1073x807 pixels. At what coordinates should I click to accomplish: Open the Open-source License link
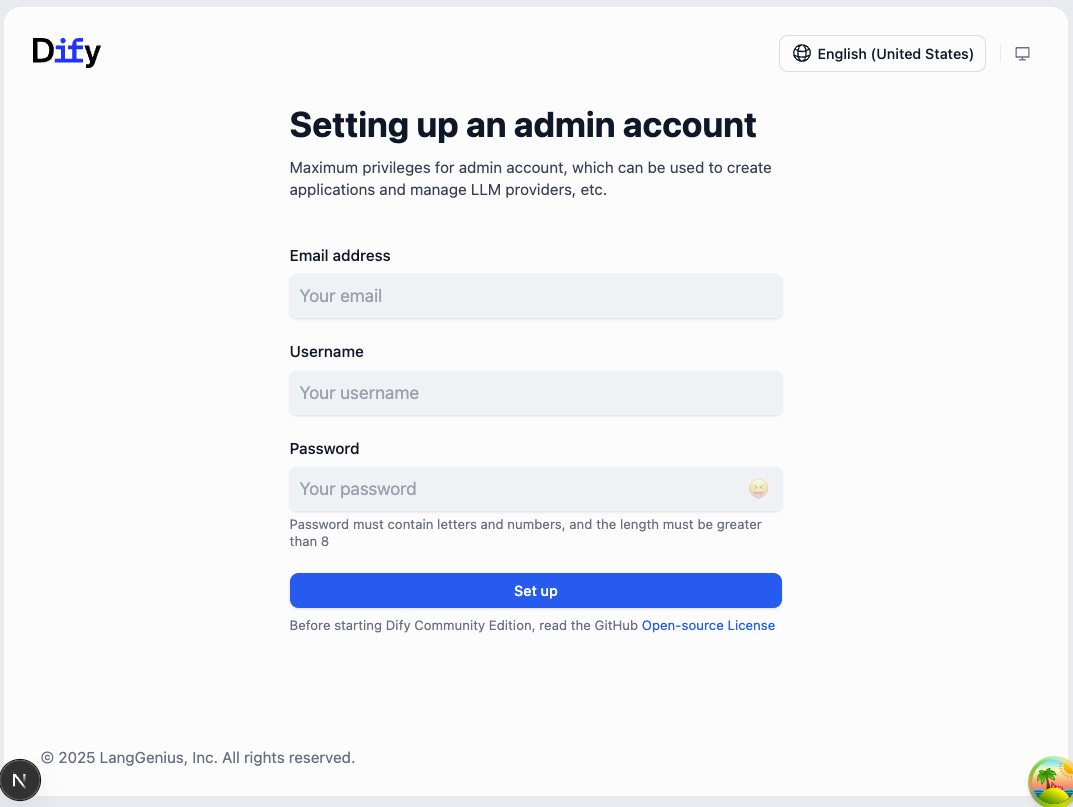tap(708, 626)
